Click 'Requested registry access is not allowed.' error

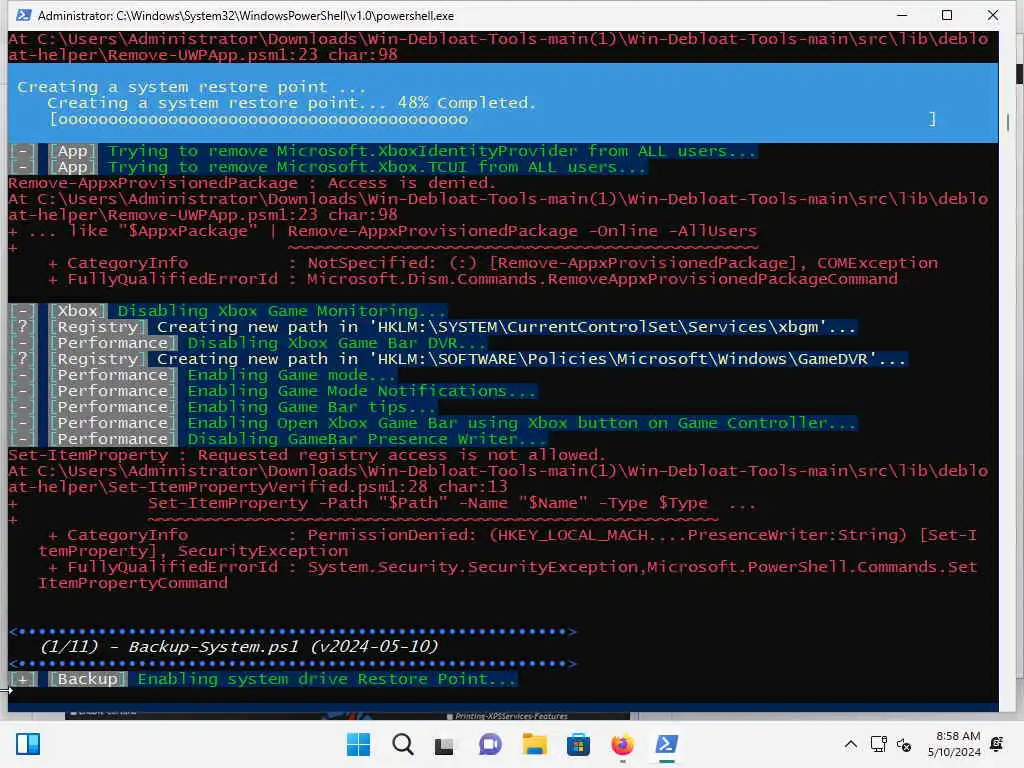(x=402, y=455)
